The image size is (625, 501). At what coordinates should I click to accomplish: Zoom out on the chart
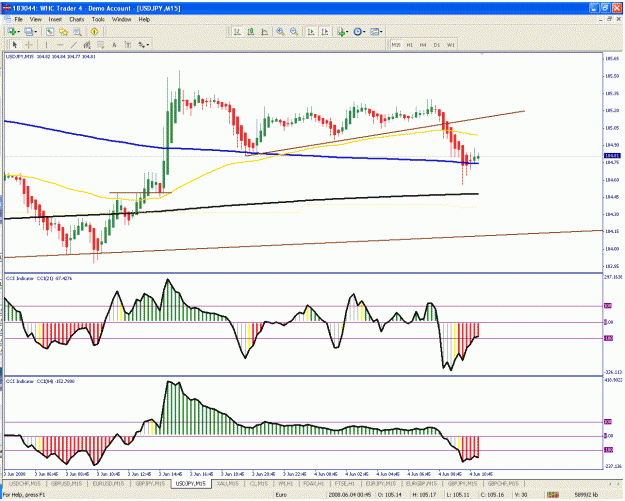pyautogui.click(x=294, y=31)
